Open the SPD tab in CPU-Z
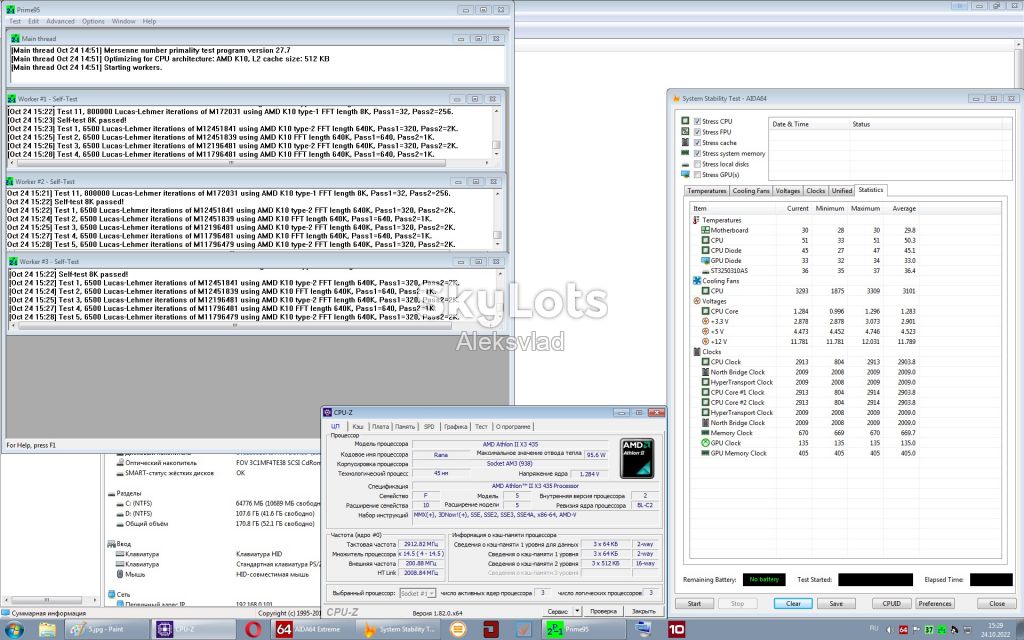 coord(429,426)
